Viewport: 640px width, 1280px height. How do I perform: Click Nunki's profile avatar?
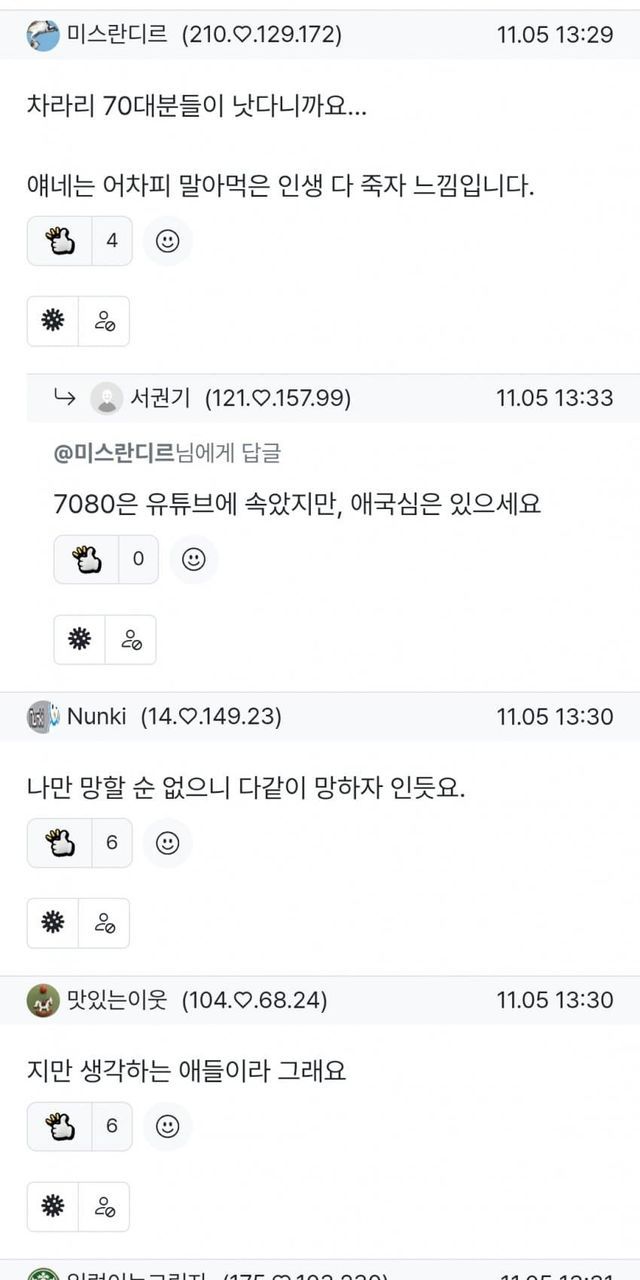tap(42, 716)
